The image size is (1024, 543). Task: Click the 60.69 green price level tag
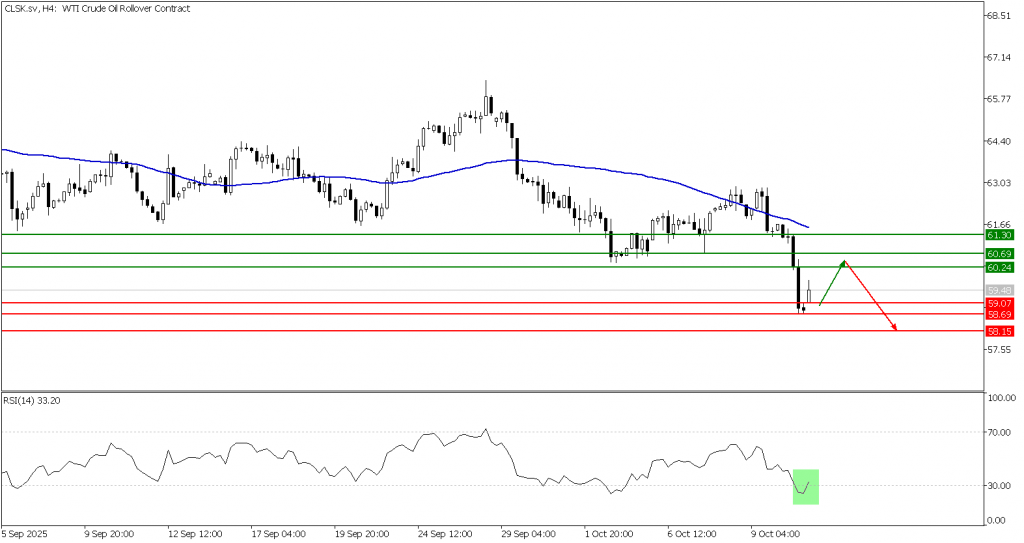point(999,254)
